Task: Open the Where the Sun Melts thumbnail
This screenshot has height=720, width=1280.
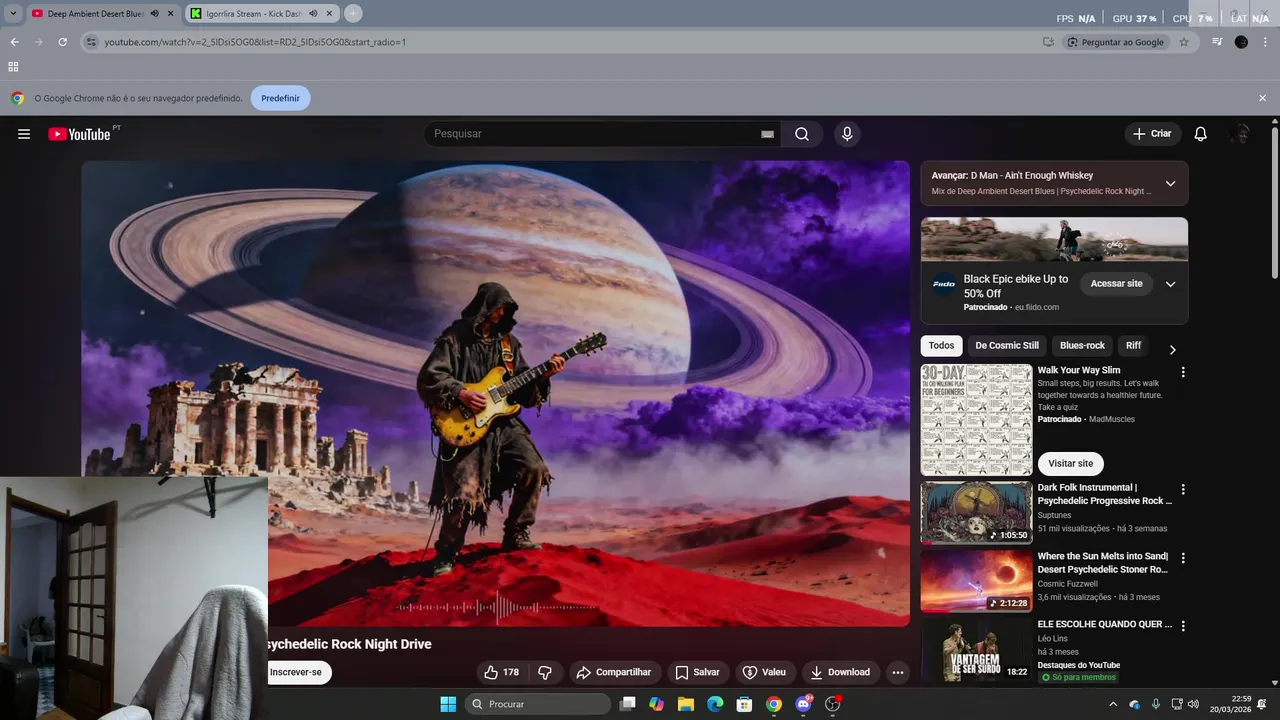Action: 976,580
